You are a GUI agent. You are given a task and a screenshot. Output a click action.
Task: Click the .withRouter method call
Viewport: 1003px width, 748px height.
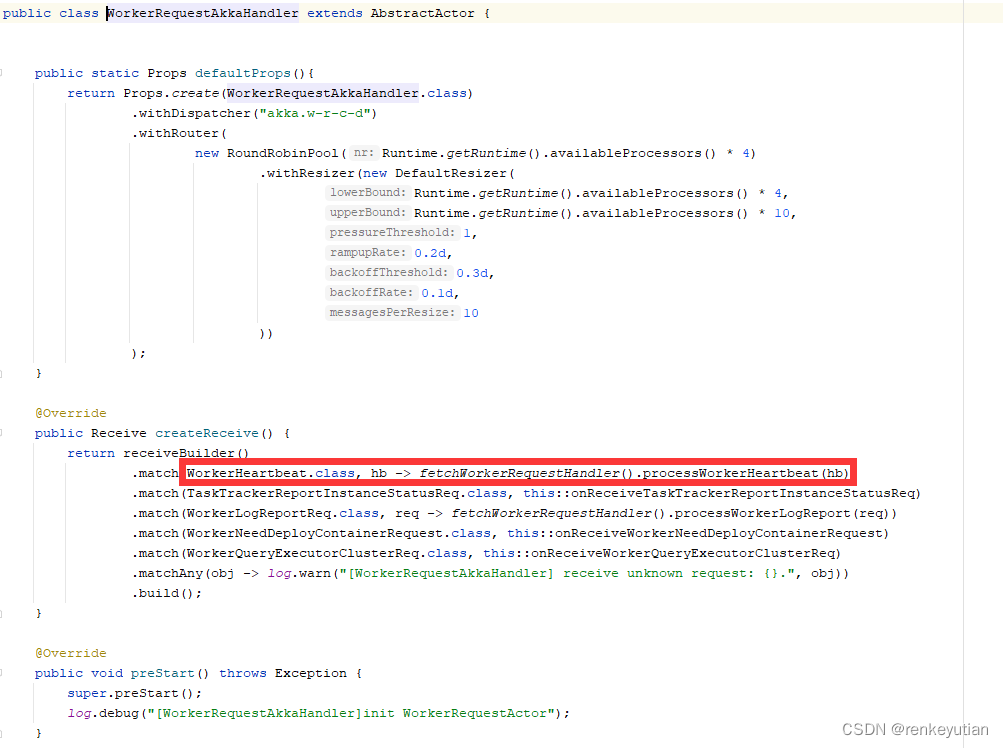175,133
